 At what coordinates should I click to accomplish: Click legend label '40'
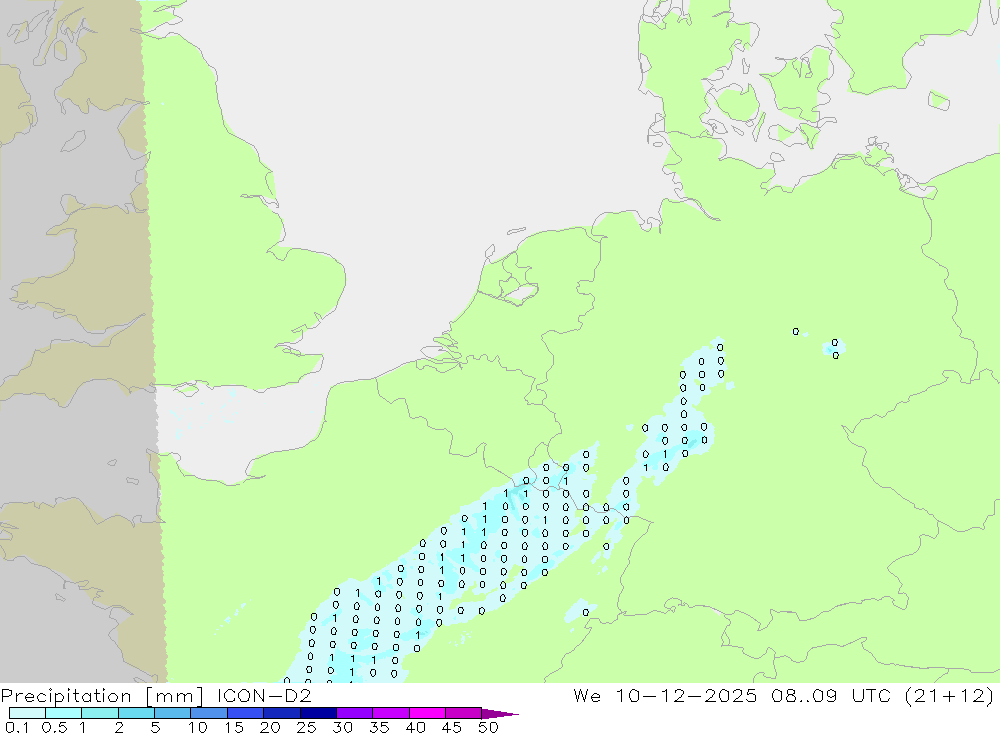(x=415, y=727)
